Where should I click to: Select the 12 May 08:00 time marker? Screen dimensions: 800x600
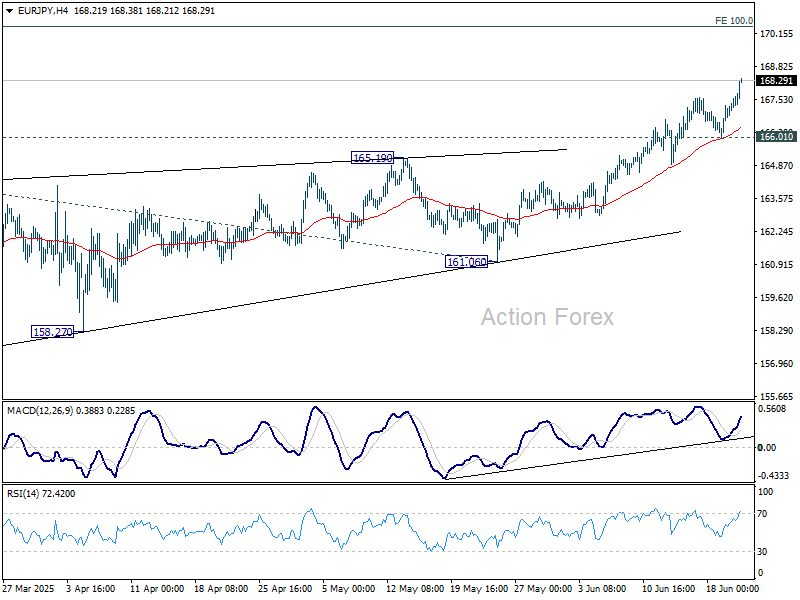click(x=415, y=588)
